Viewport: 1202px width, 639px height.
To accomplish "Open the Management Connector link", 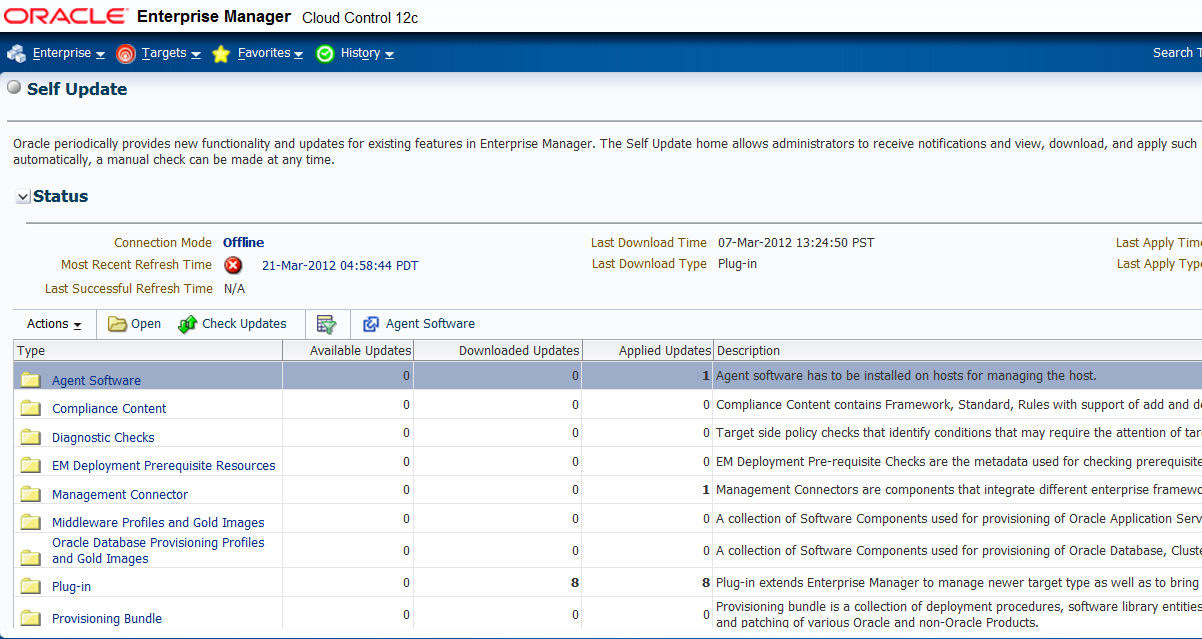I will point(120,495).
